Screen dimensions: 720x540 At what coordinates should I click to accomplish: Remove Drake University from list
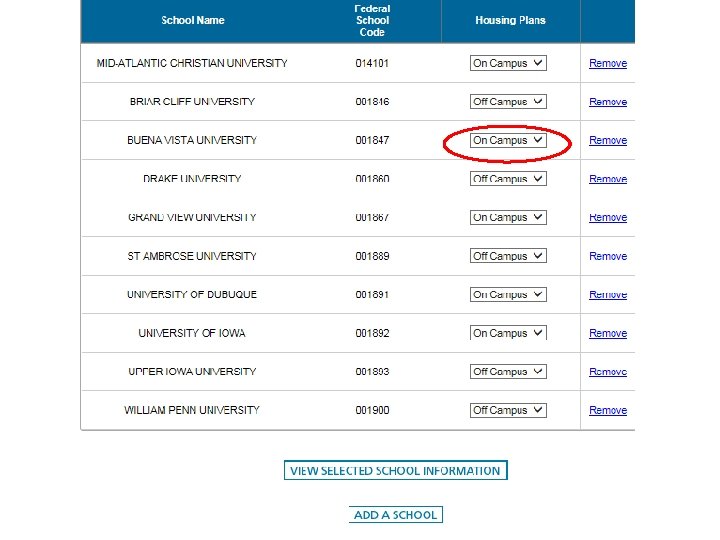point(608,179)
